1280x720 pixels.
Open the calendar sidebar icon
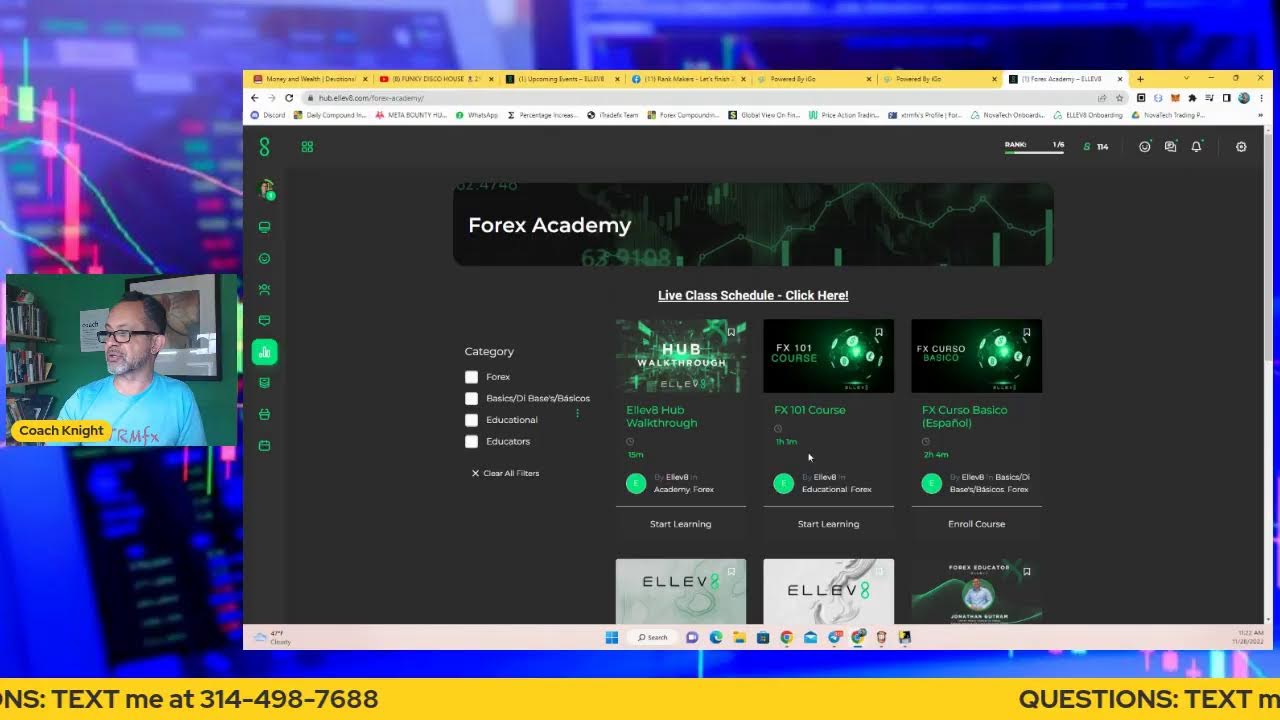(x=264, y=445)
